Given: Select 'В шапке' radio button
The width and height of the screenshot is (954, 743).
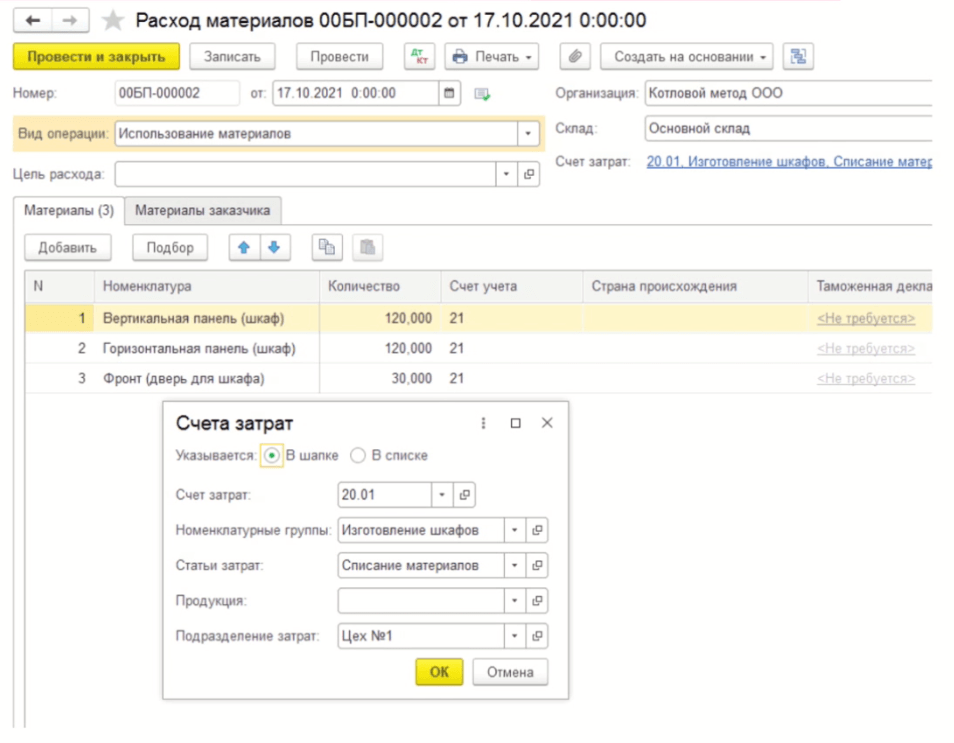Looking at the screenshot, I should pyautogui.click(x=272, y=455).
